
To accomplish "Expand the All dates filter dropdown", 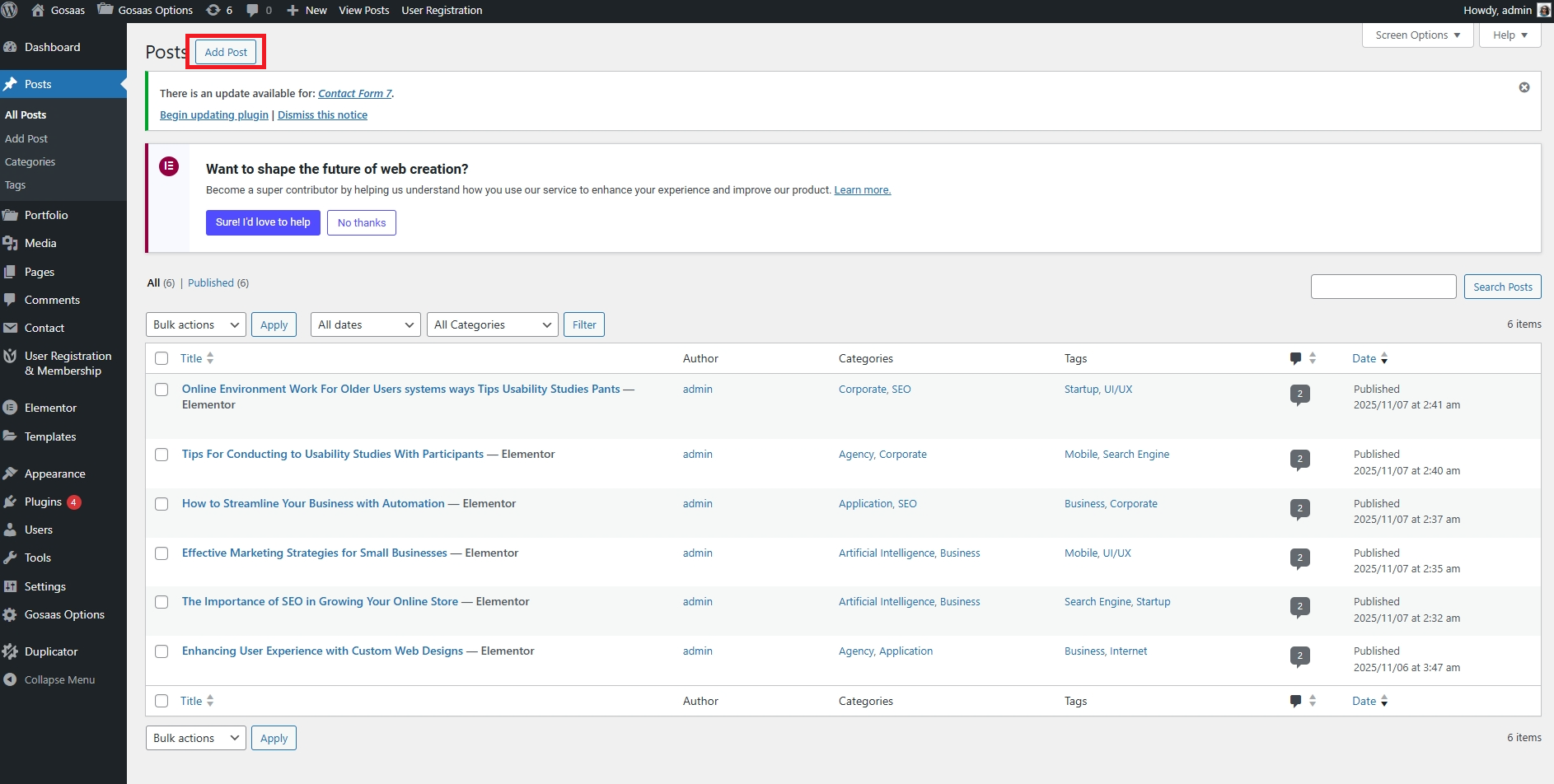I will (365, 325).
